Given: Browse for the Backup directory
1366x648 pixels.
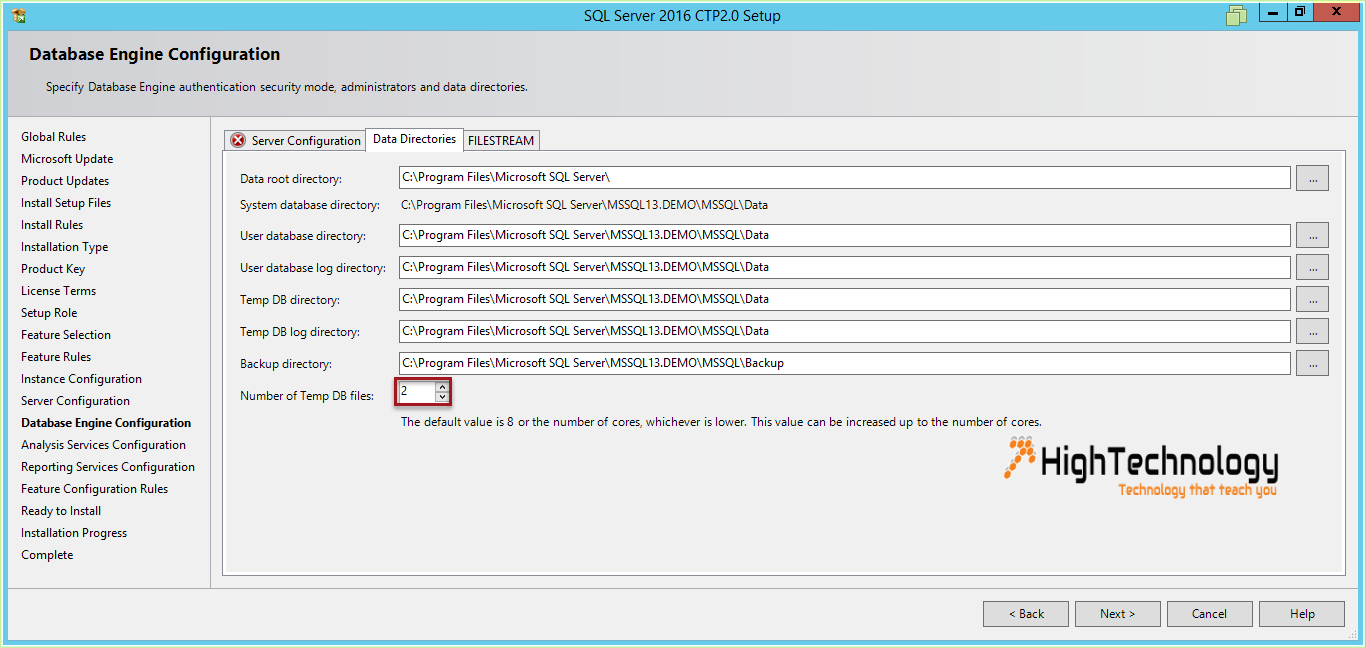Looking at the screenshot, I should tap(1312, 363).
